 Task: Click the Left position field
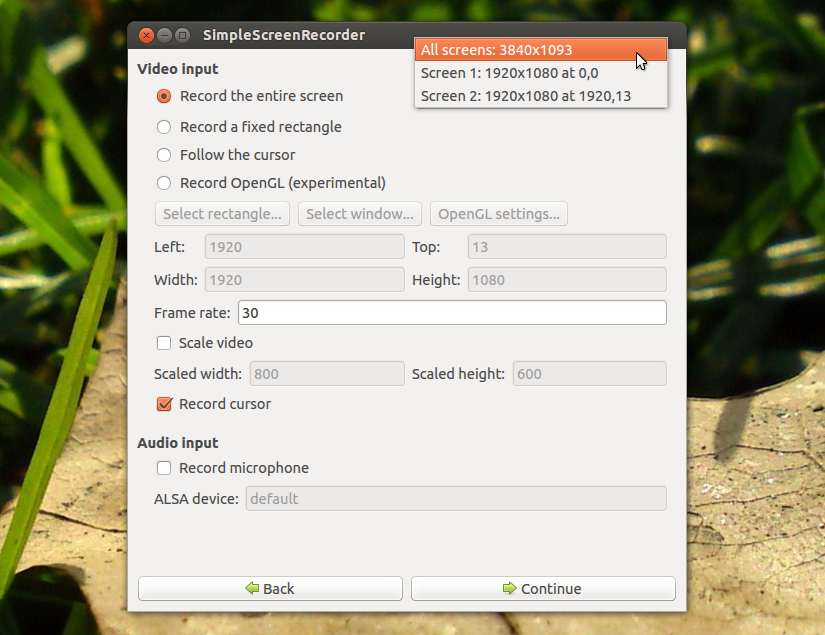pyautogui.click(x=305, y=247)
